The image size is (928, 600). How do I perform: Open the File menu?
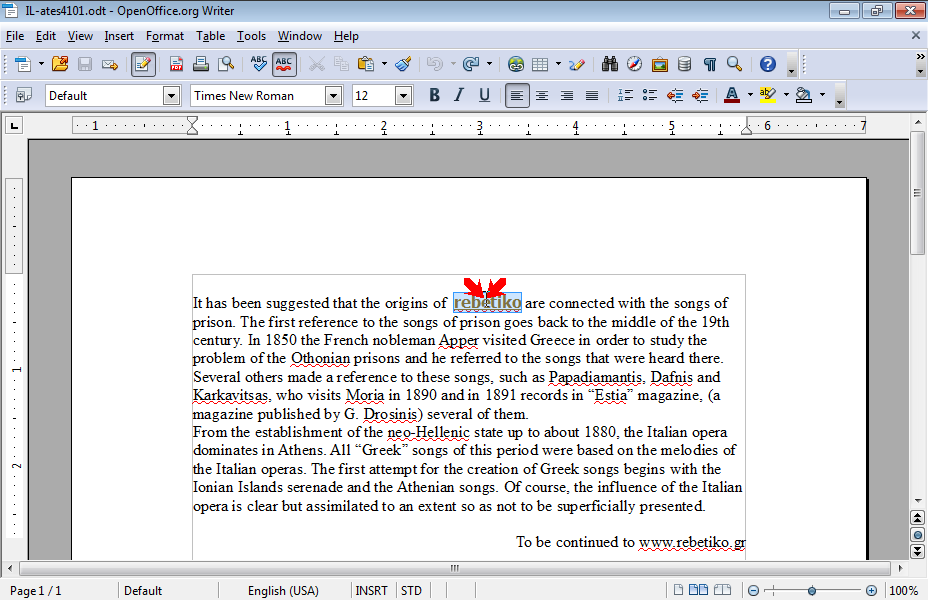click(15, 36)
